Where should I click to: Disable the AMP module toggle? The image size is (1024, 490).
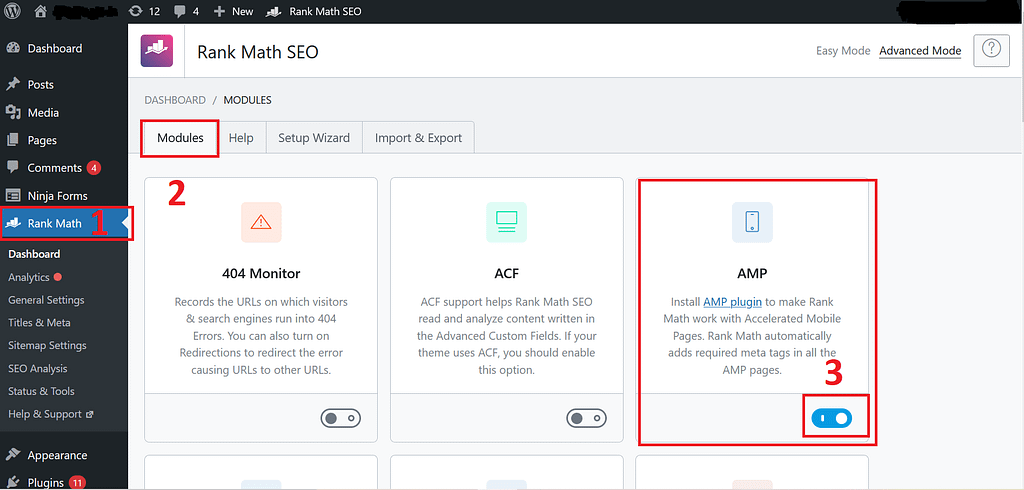click(832, 417)
